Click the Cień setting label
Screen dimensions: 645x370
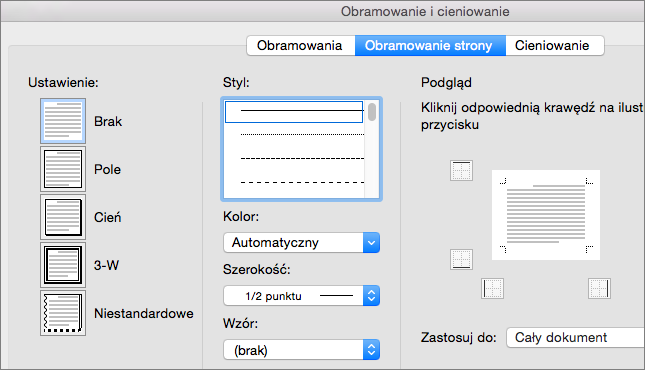107,217
